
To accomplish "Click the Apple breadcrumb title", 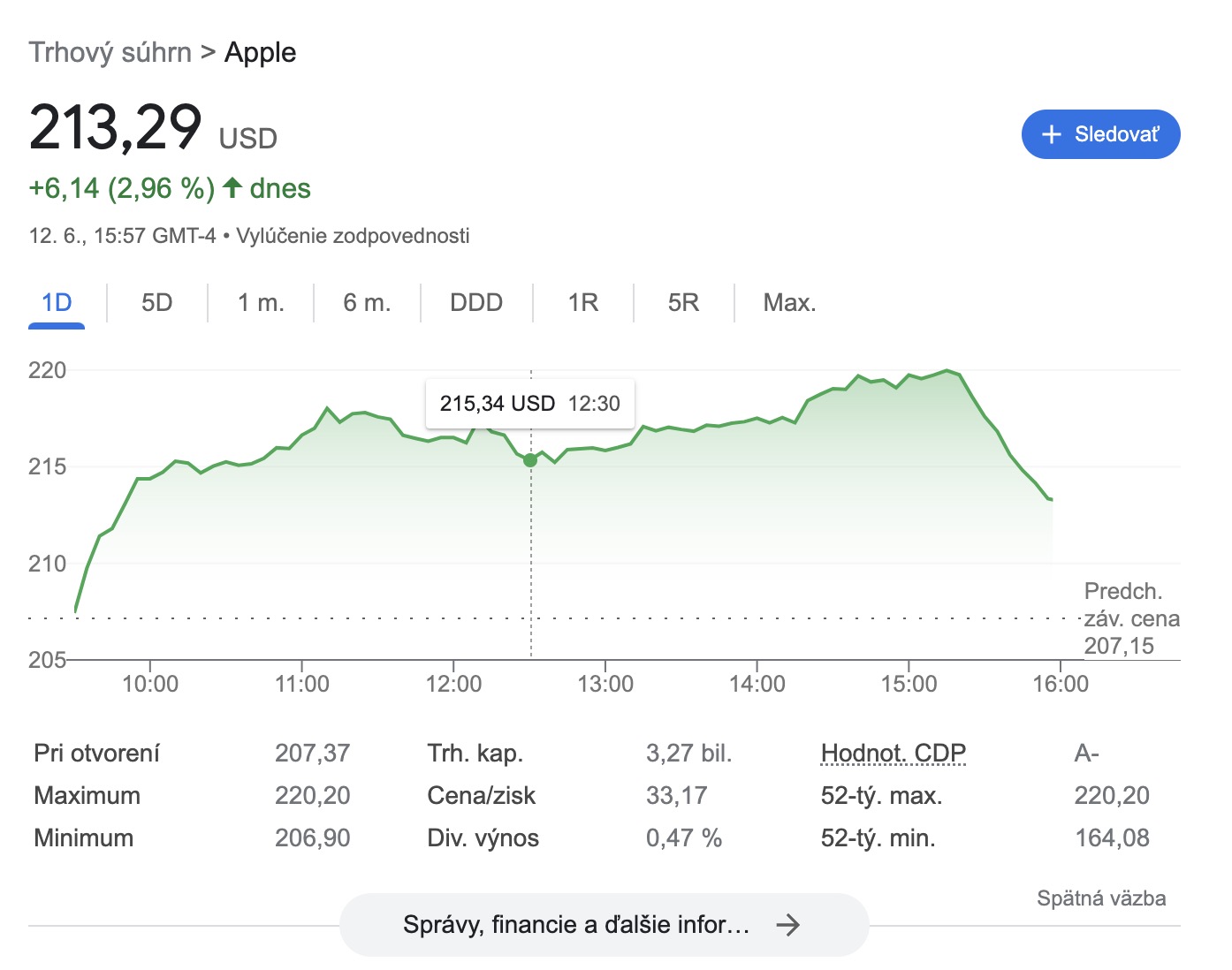I will [x=260, y=52].
